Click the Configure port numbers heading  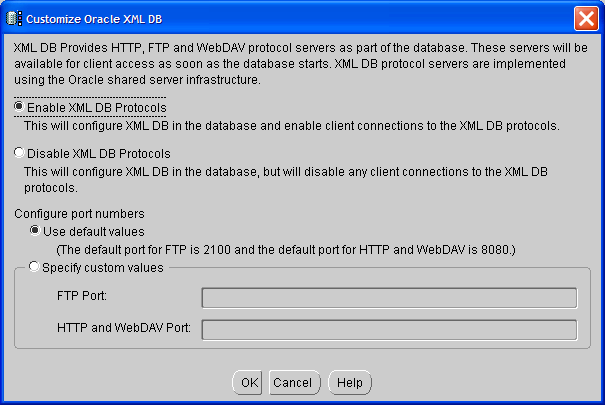point(80,214)
